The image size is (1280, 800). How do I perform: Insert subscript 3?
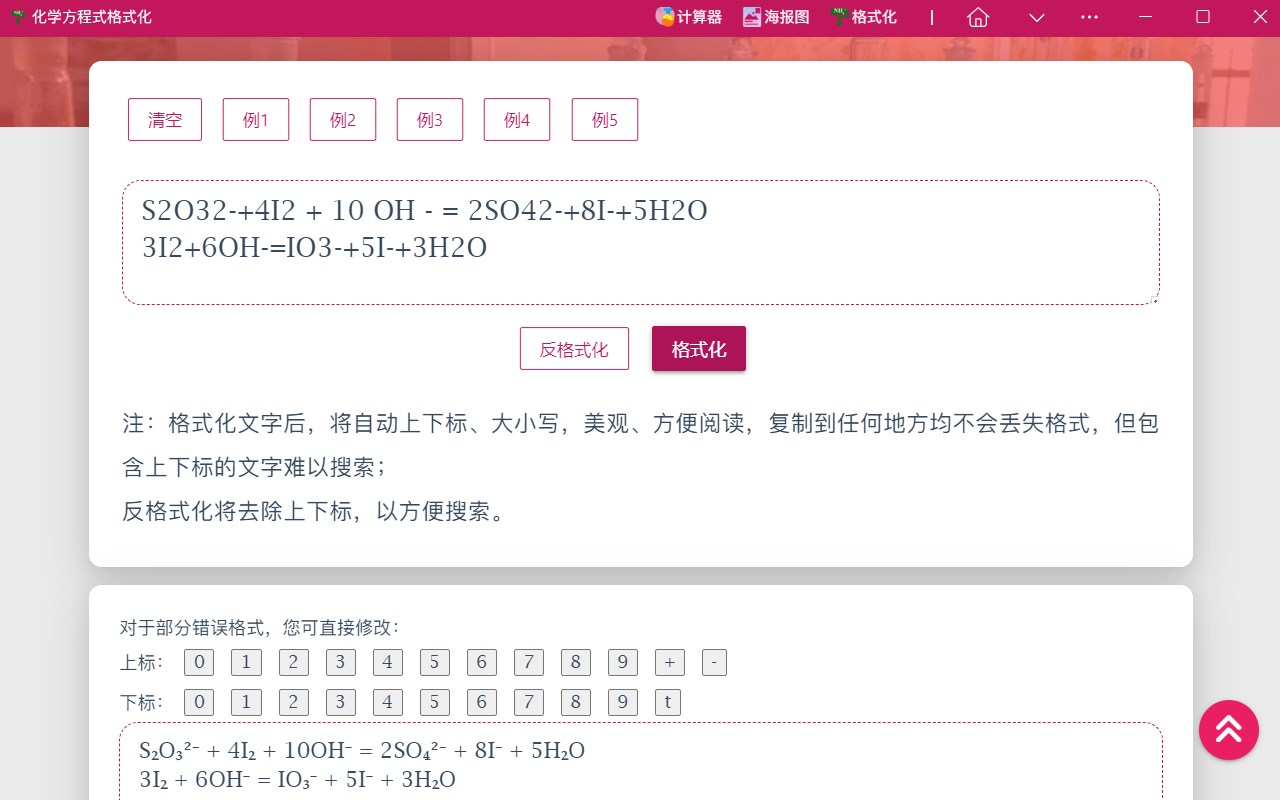pyautogui.click(x=340, y=702)
